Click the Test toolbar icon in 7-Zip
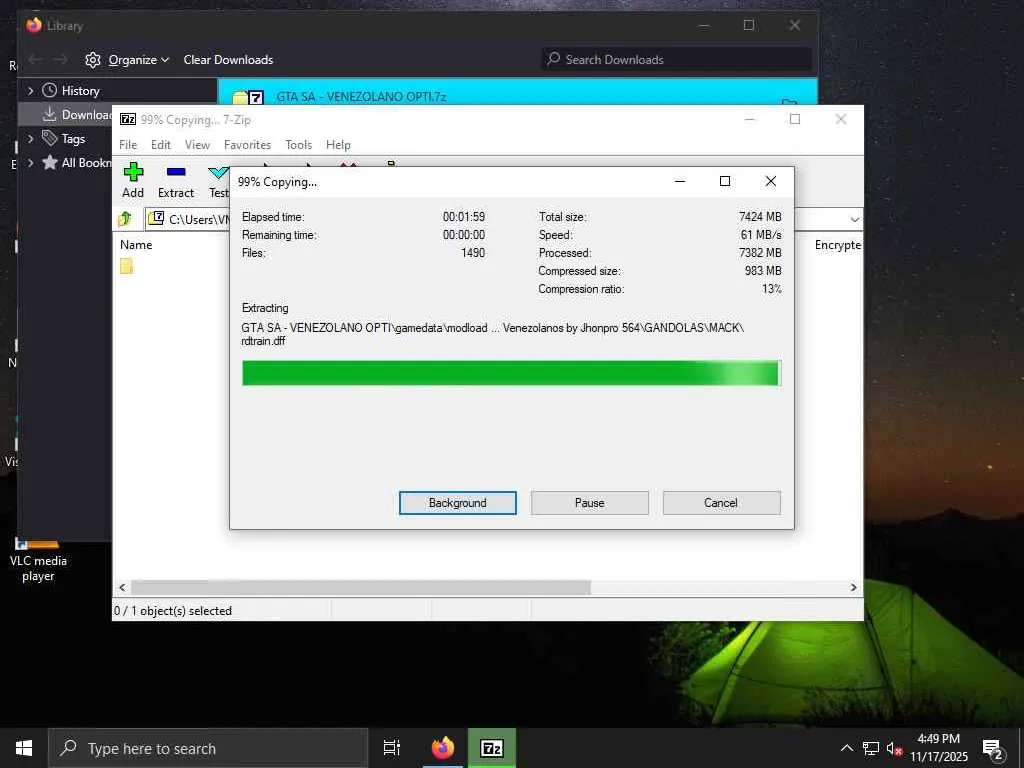1024x768 pixels. click(x=218, y=172)
